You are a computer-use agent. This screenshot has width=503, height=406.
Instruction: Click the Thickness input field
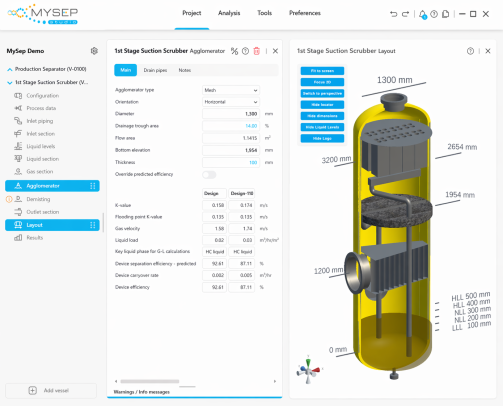(x=231, y=163)
